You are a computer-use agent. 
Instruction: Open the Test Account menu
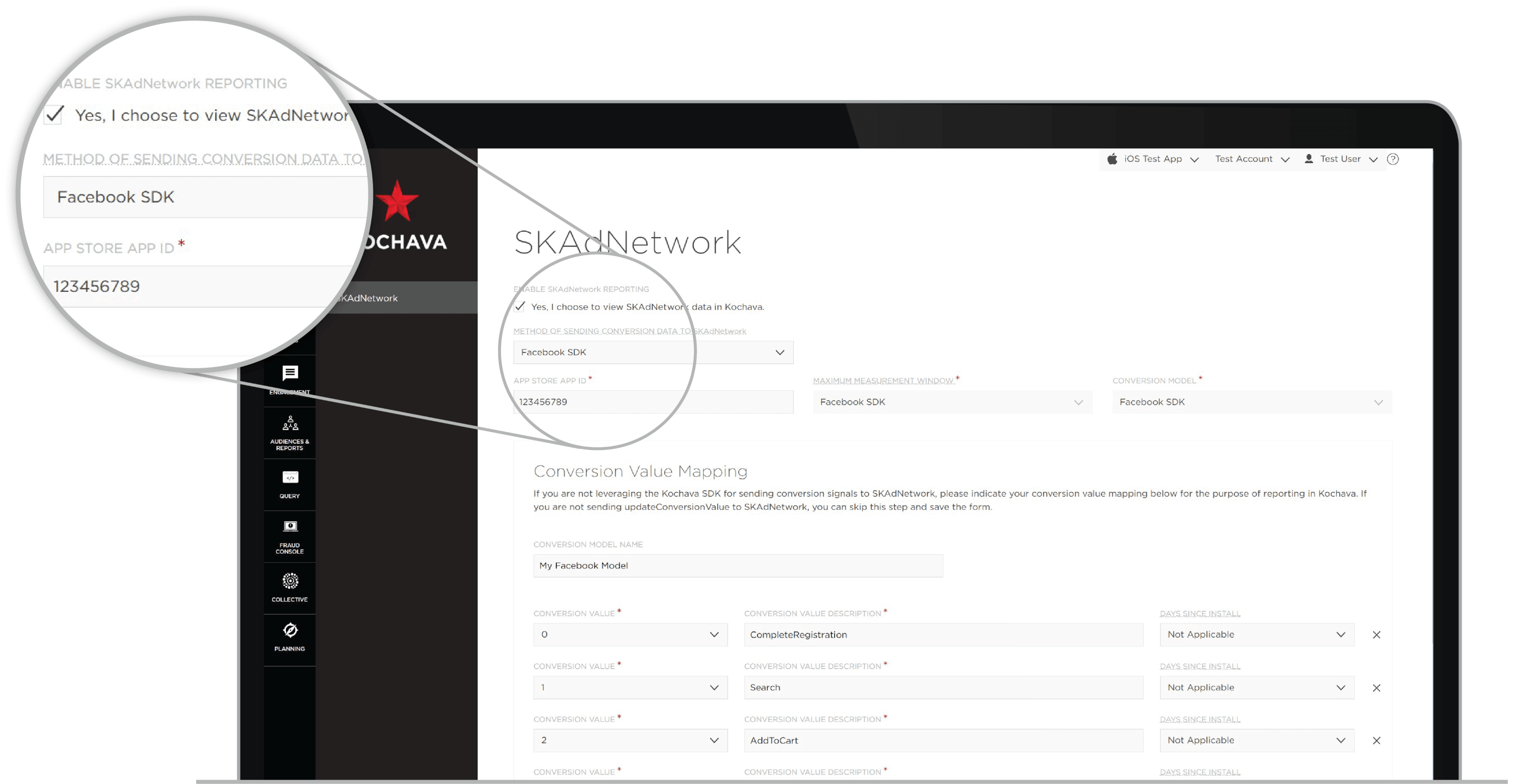[1252, 159]
